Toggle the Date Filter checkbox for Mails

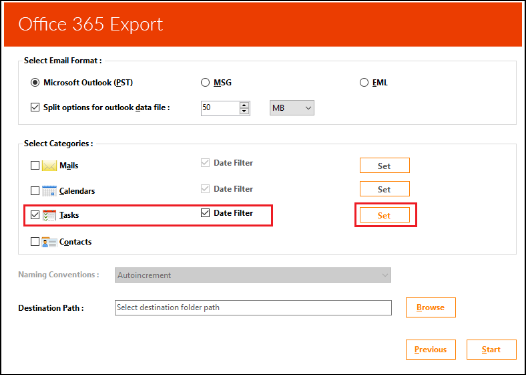205,163
